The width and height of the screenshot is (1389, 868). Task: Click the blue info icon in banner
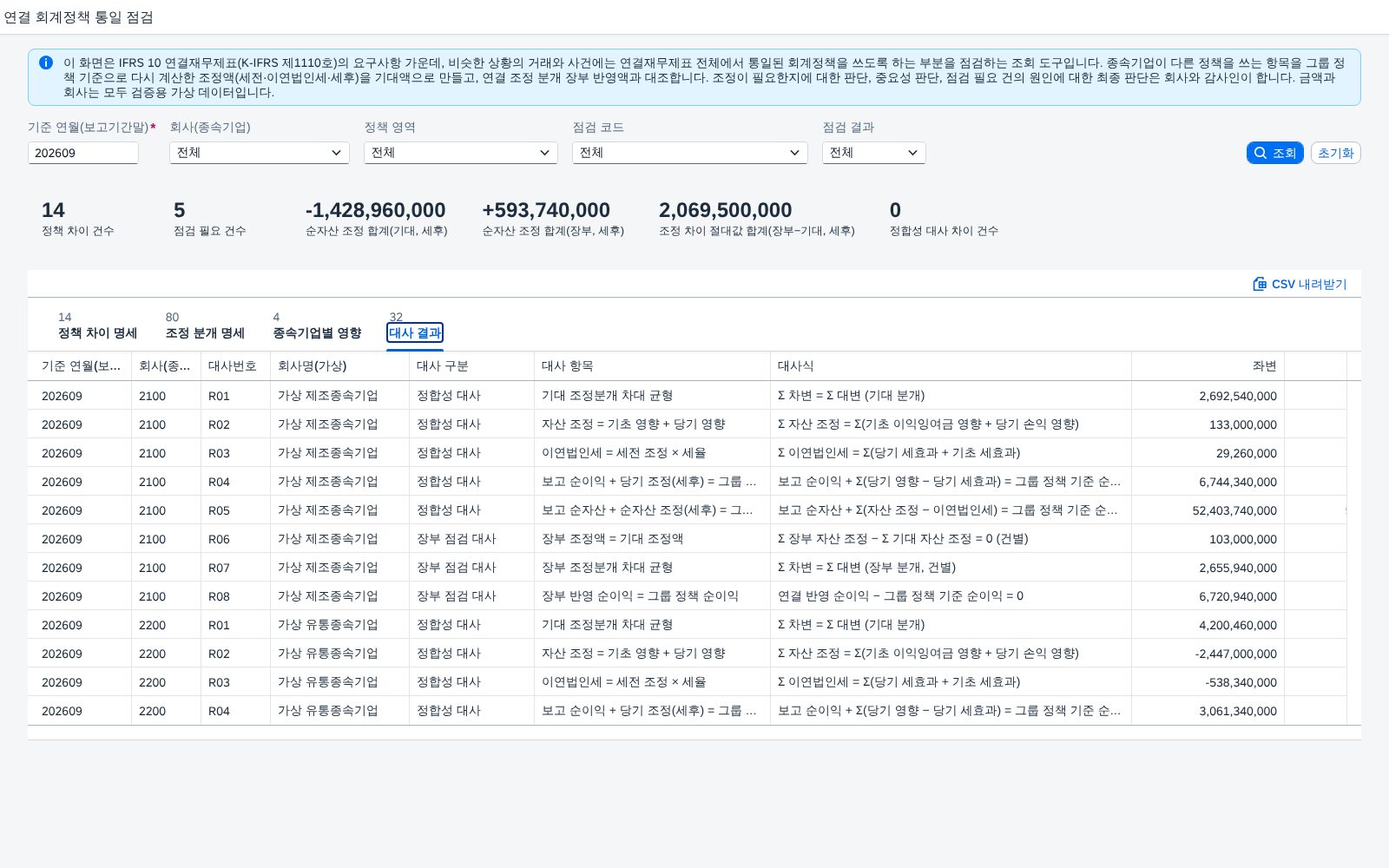pyautogui.click(x=46, y=62)
